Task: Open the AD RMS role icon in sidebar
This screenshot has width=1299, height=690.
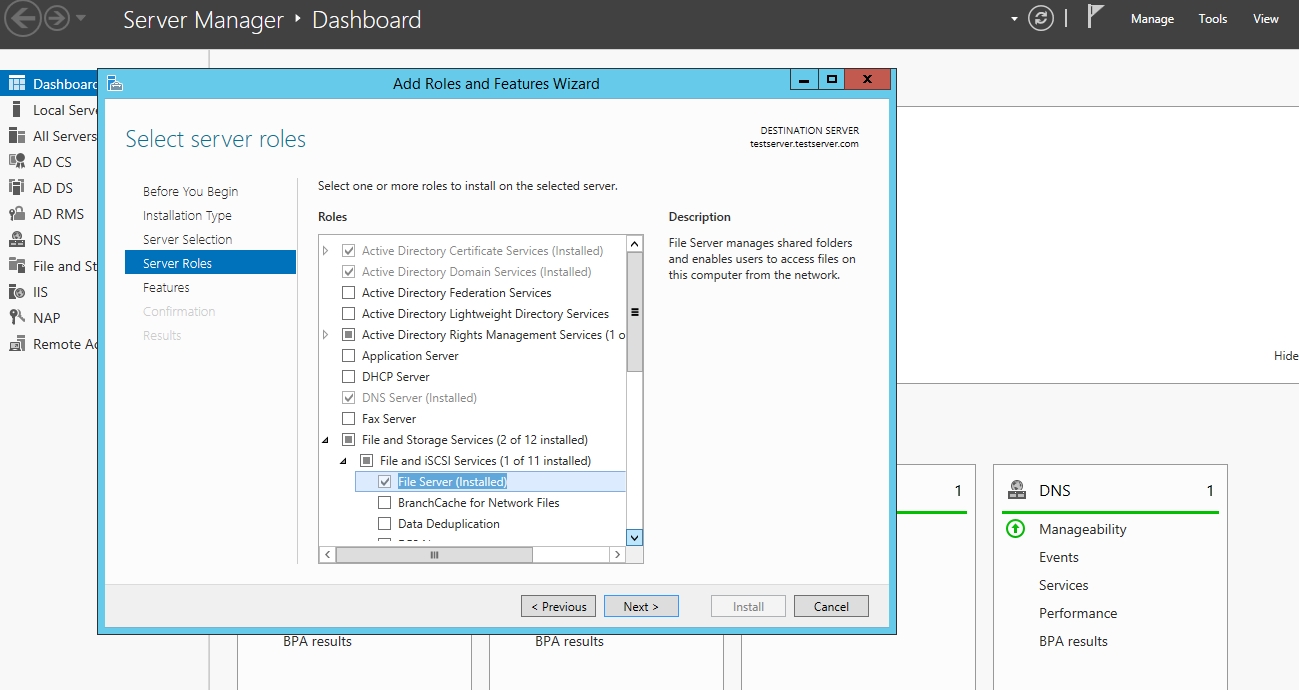Action: tap(16, 214)
